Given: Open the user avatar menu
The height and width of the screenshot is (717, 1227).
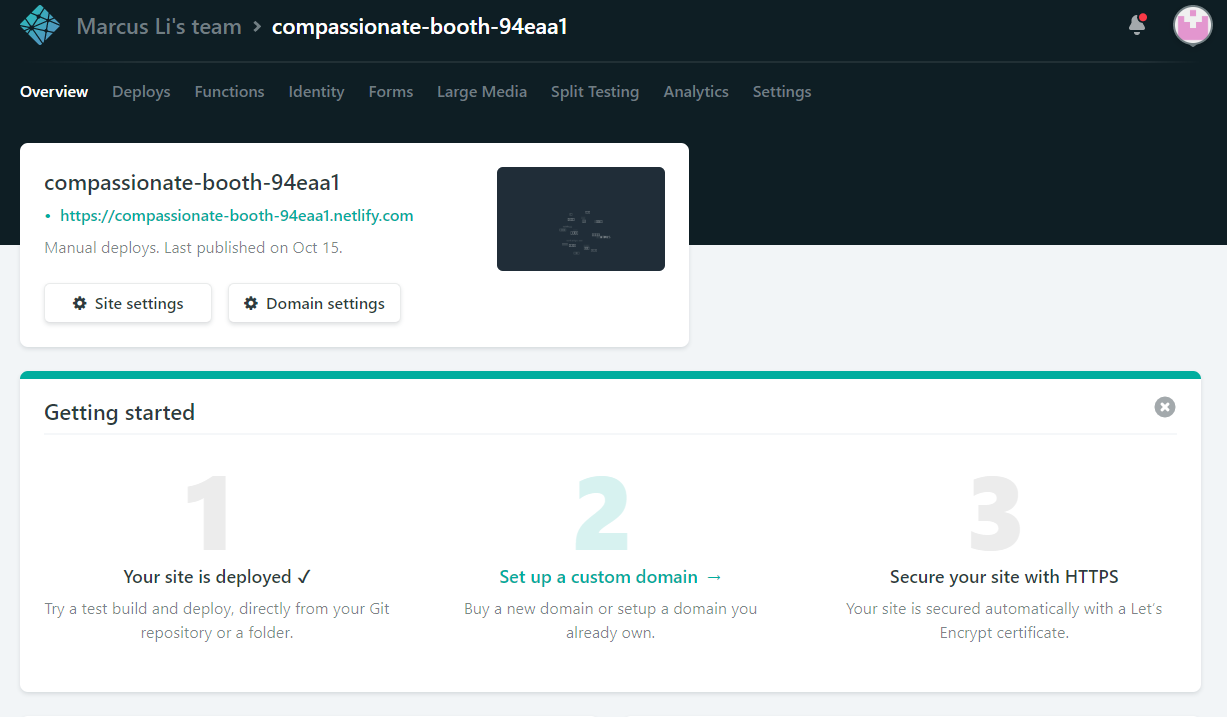Looking at the screenshot, I should (1192, 26).
